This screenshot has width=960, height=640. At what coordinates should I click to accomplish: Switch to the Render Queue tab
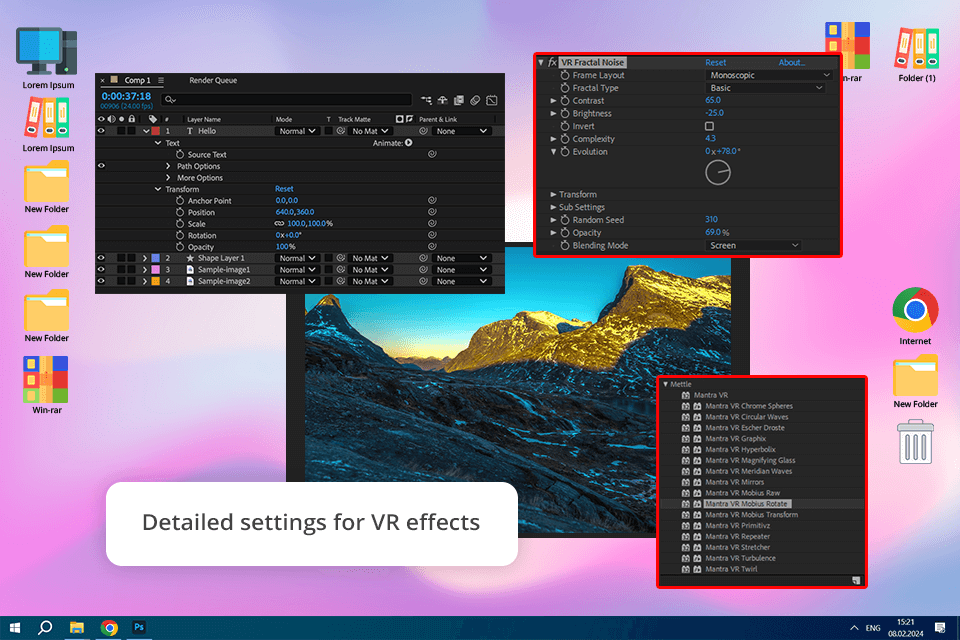[x=212, y=80]
